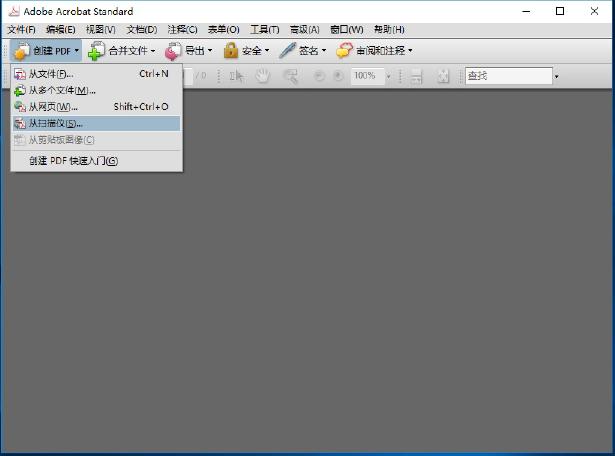Open the 文档(D) menu
This screenshot has height=456, width=615.
click(142, 30)
